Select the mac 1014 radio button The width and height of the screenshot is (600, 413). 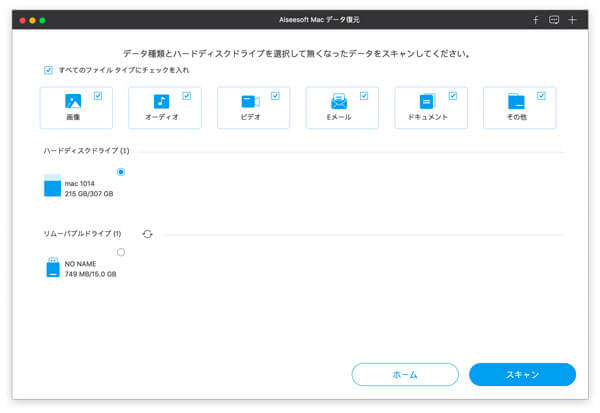(121, 172)
